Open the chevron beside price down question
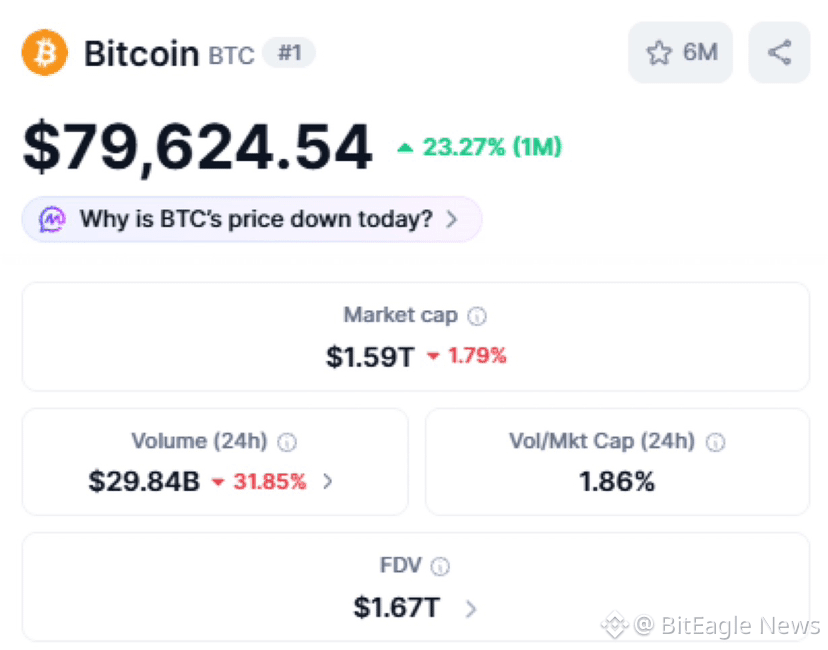The width and height of the screenshot is (828, 650). 452,219
